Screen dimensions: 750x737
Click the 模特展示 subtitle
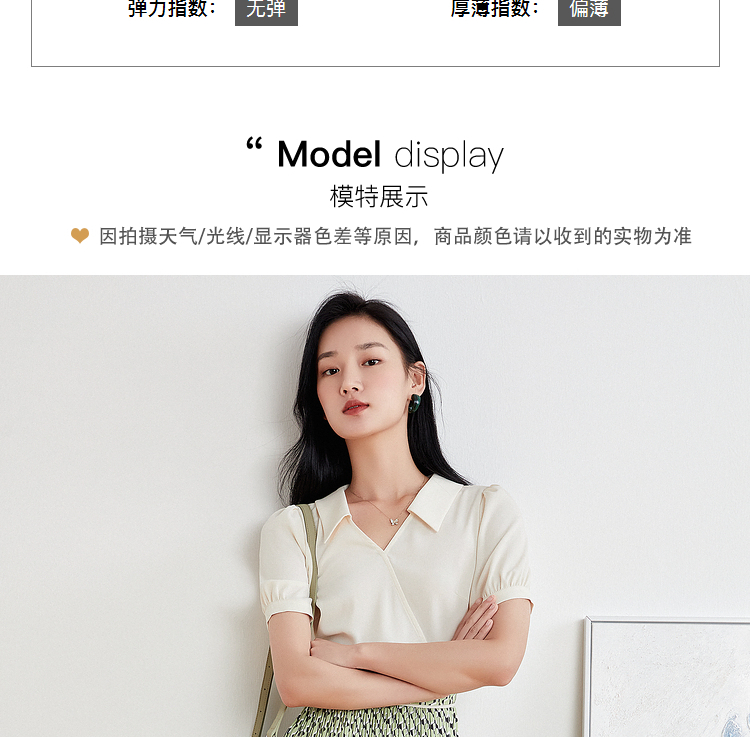(379, 197)
